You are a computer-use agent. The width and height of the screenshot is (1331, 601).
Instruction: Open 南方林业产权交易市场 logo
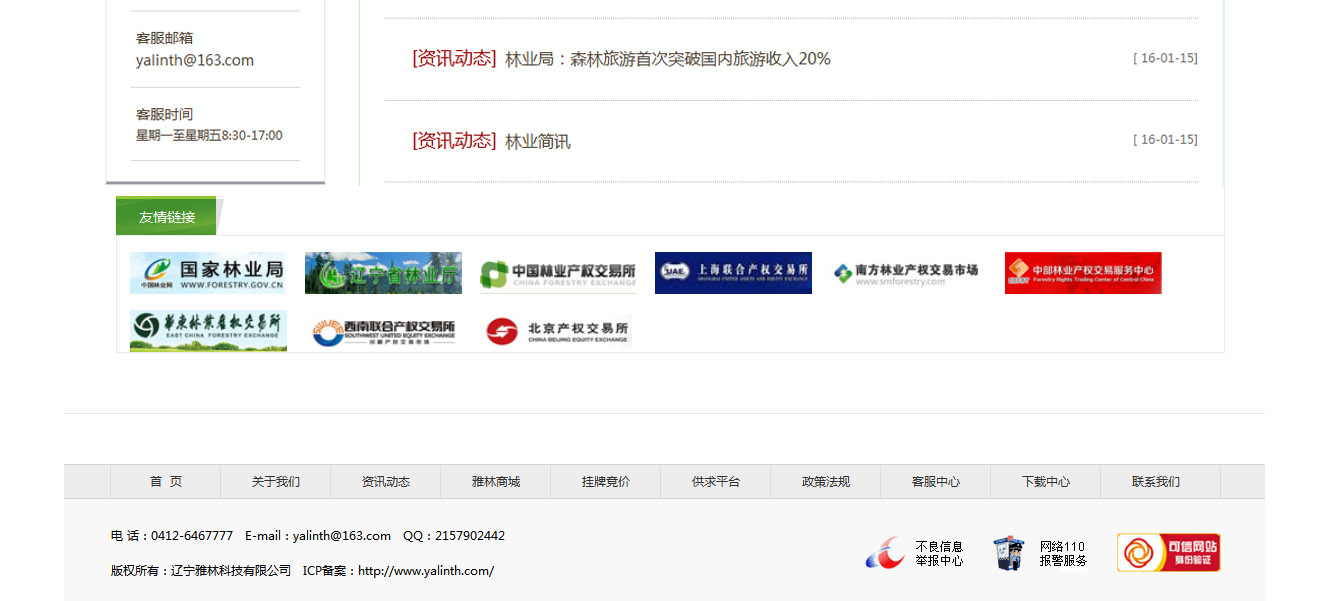(x=907, y=273)
